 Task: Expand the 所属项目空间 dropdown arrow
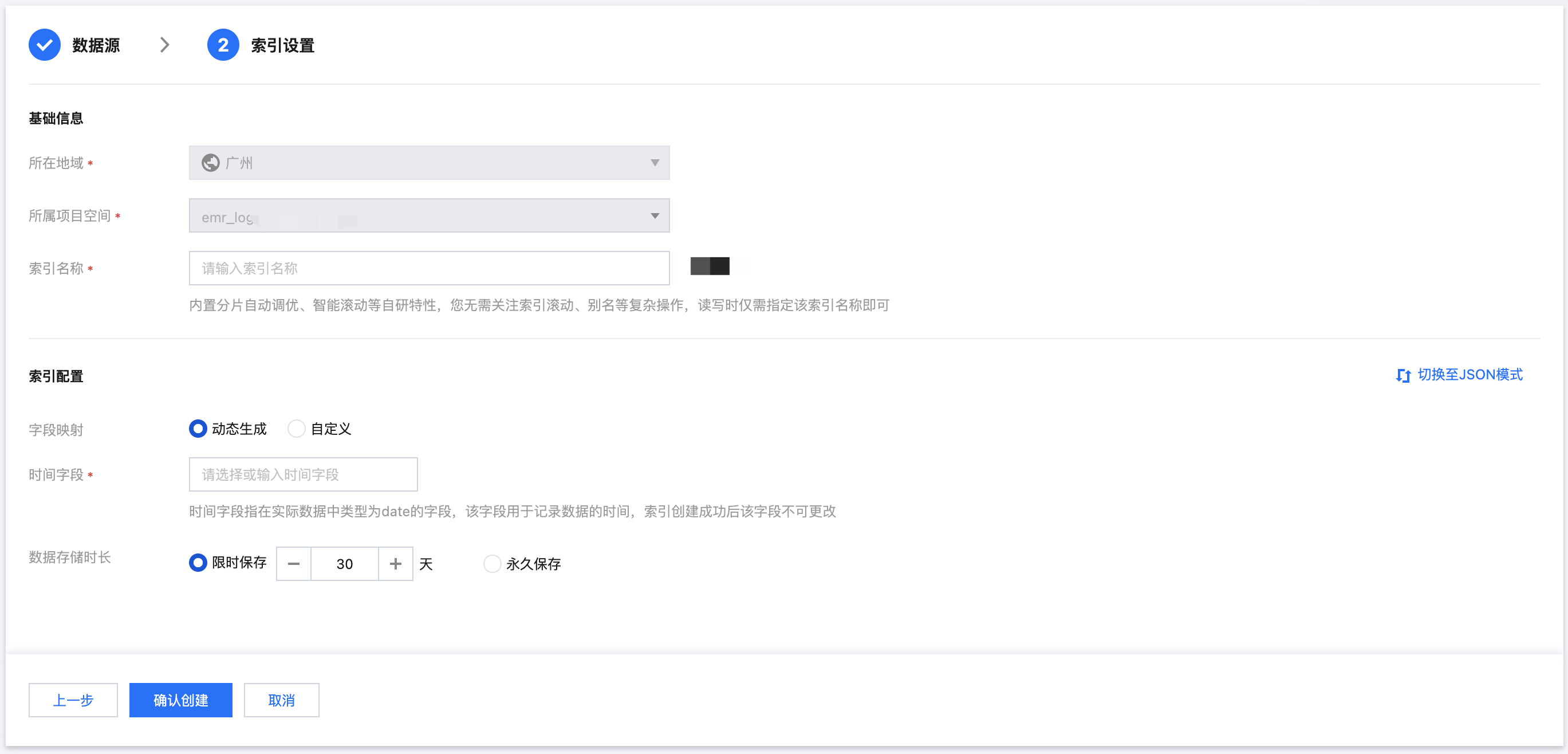(x=655, y=215)
